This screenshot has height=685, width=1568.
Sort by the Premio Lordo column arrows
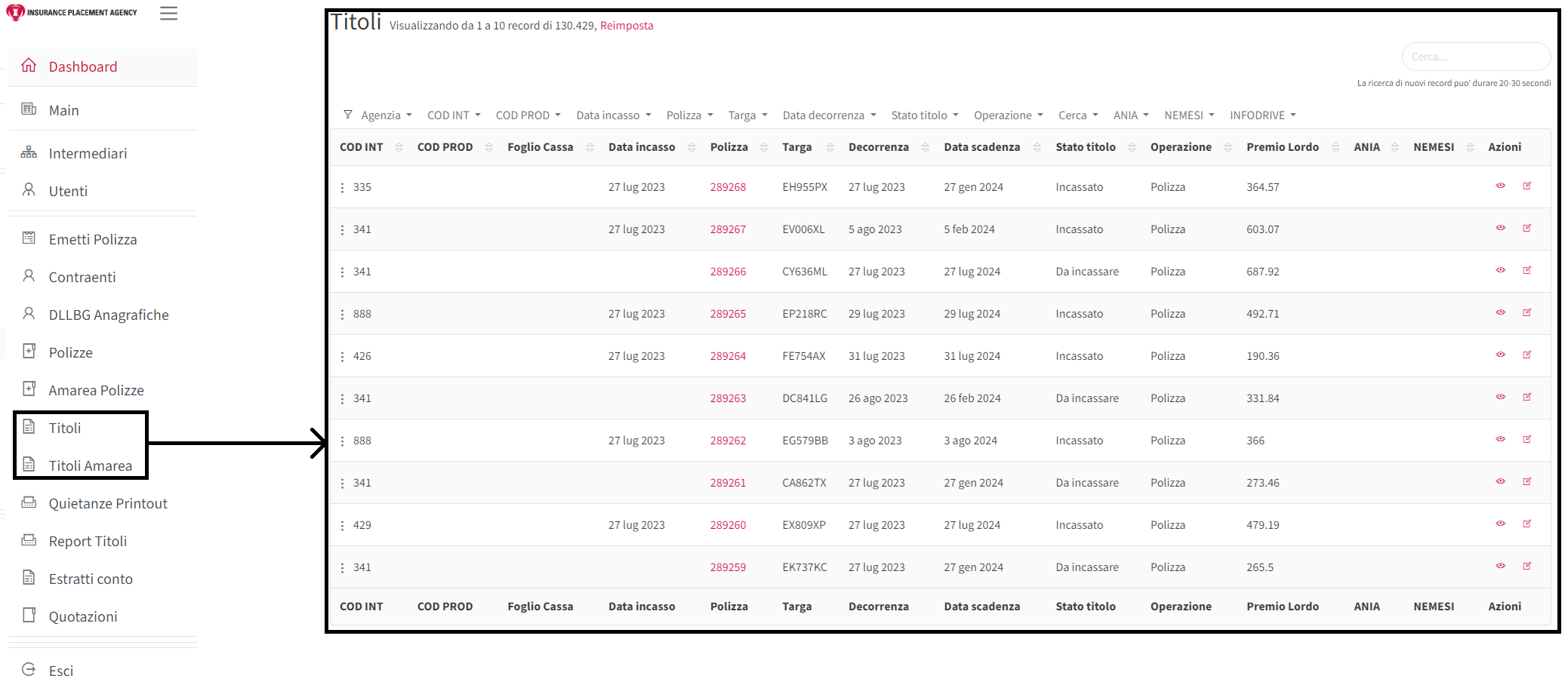(1335, 147)
